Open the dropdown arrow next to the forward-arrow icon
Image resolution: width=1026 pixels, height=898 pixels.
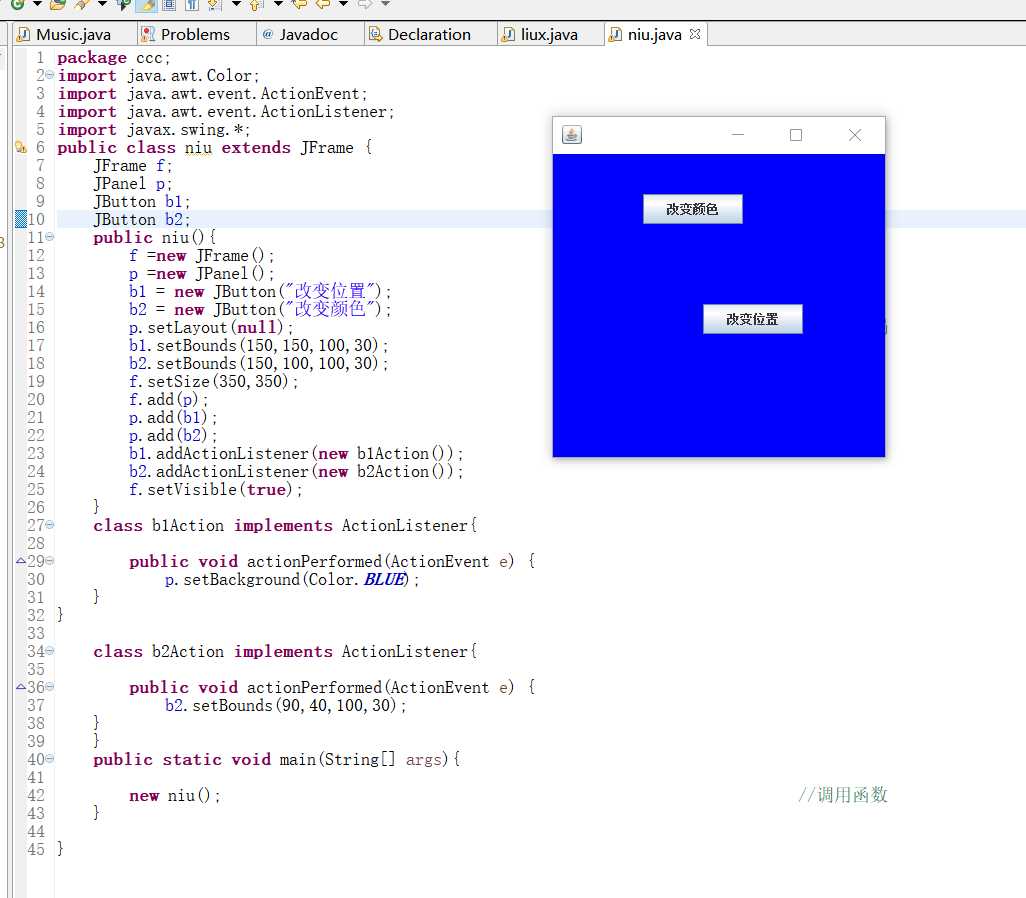[385, 4]
